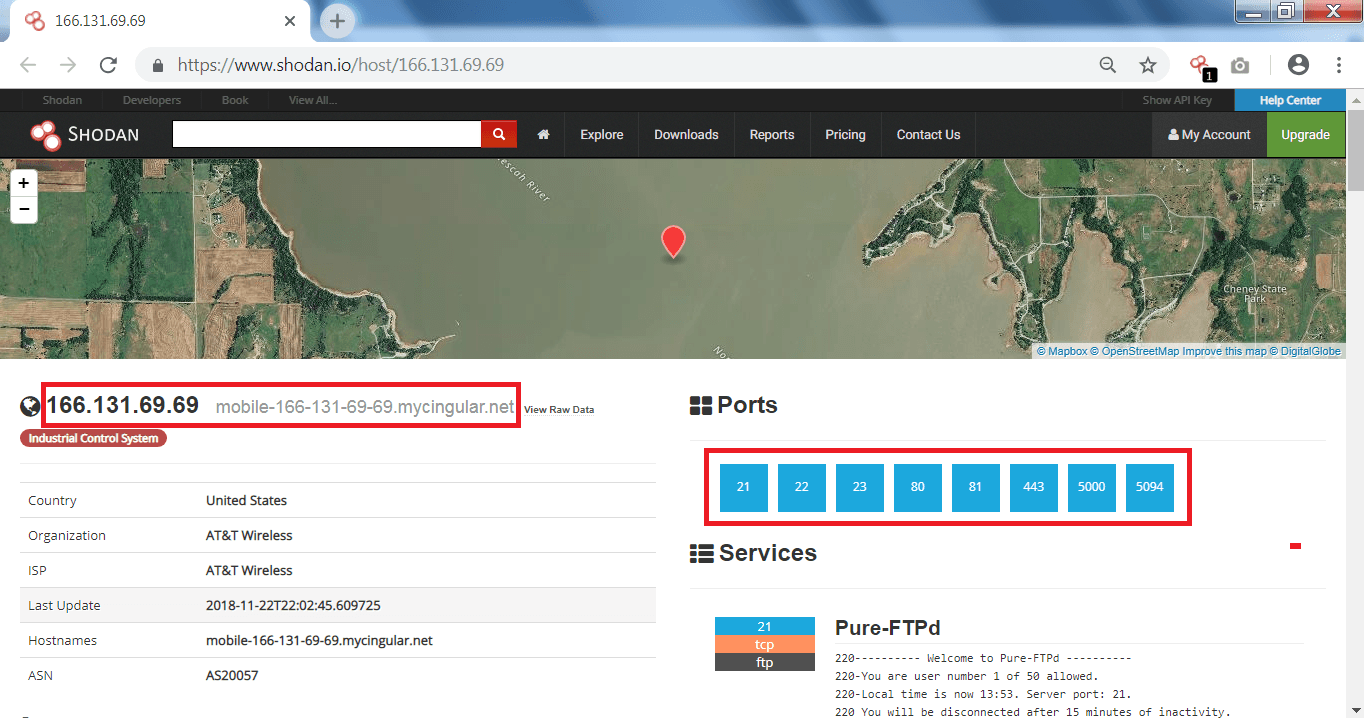The height and width of the screenshot is (718, 1364).
Task: Click Show API Key
Action: pyautogui.click(x=1177, y=100)
